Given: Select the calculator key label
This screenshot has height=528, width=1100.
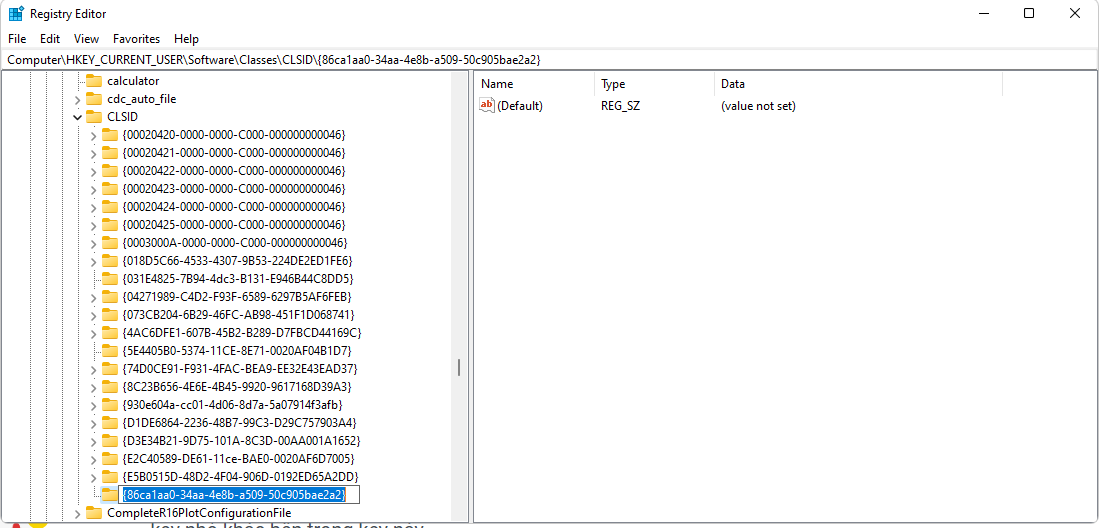Looking at the screenshot, I should pos(133,81).
